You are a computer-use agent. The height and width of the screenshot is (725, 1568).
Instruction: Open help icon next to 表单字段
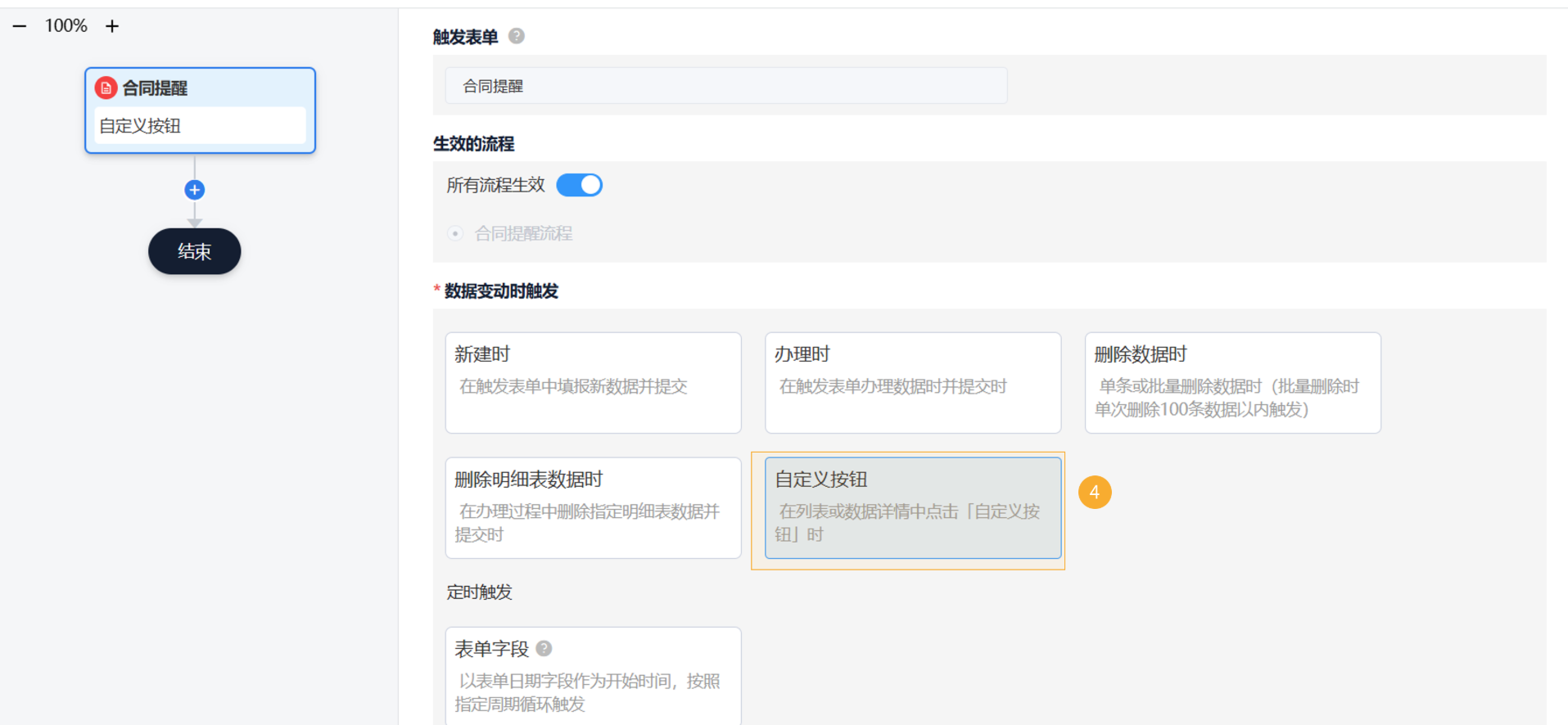point(544,649)
